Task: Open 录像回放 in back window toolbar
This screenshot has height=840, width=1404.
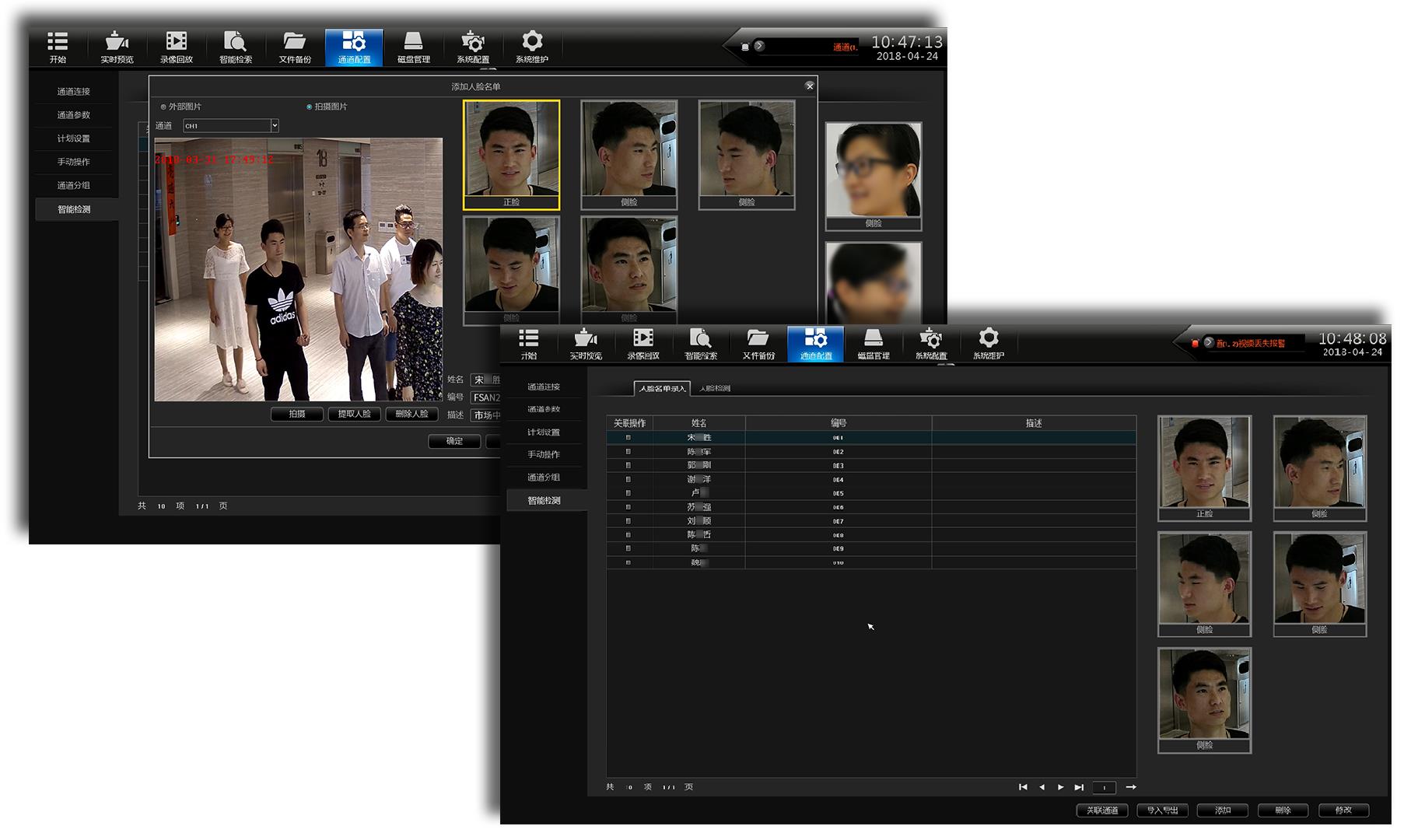Action: 177,47
